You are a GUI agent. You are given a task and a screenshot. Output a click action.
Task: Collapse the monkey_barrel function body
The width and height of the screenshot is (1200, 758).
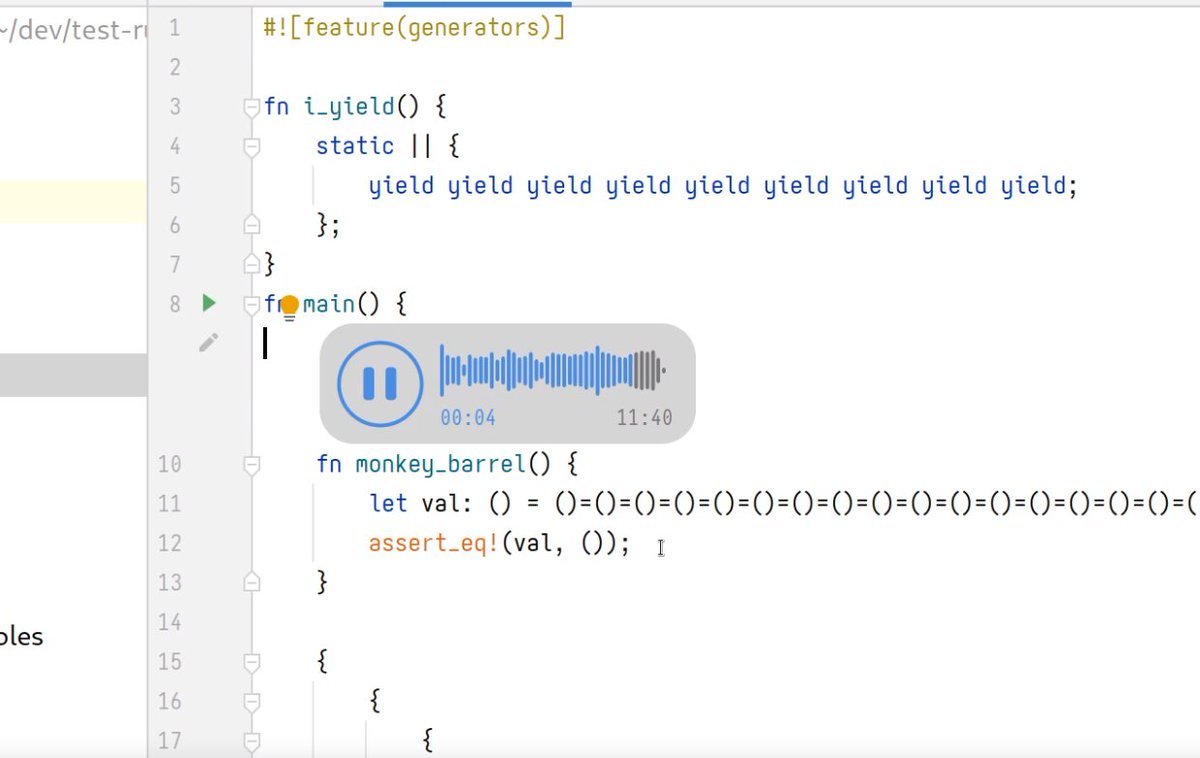(x=253, y=463)
